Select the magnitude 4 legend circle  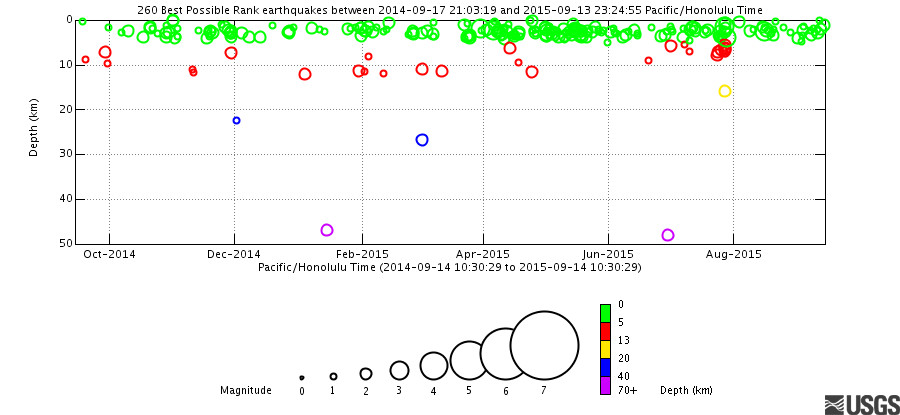pyautogui.click(x=434, y=366)
